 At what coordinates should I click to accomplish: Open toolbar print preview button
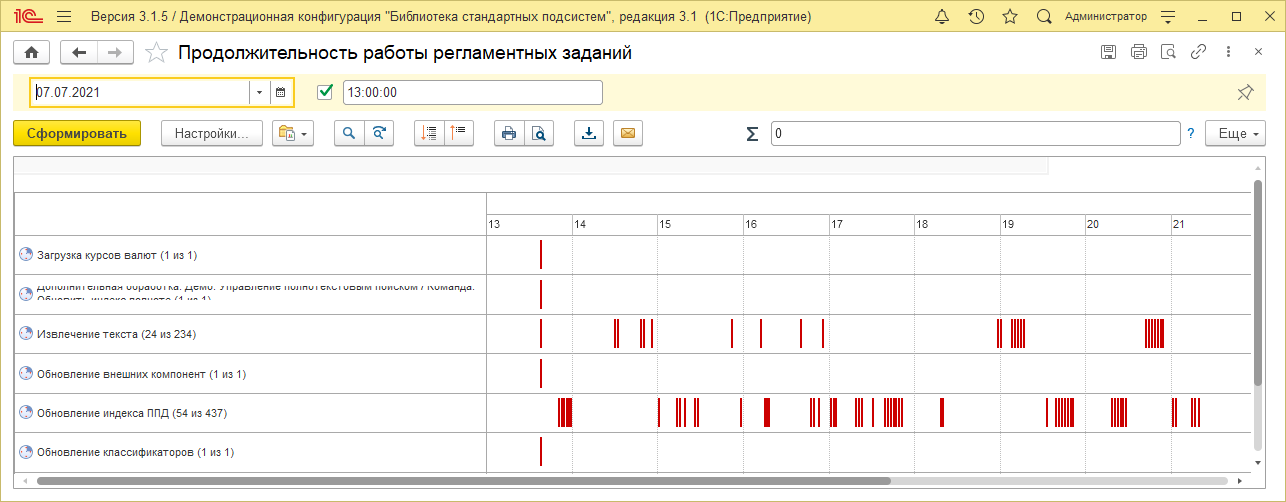point(539,133)
